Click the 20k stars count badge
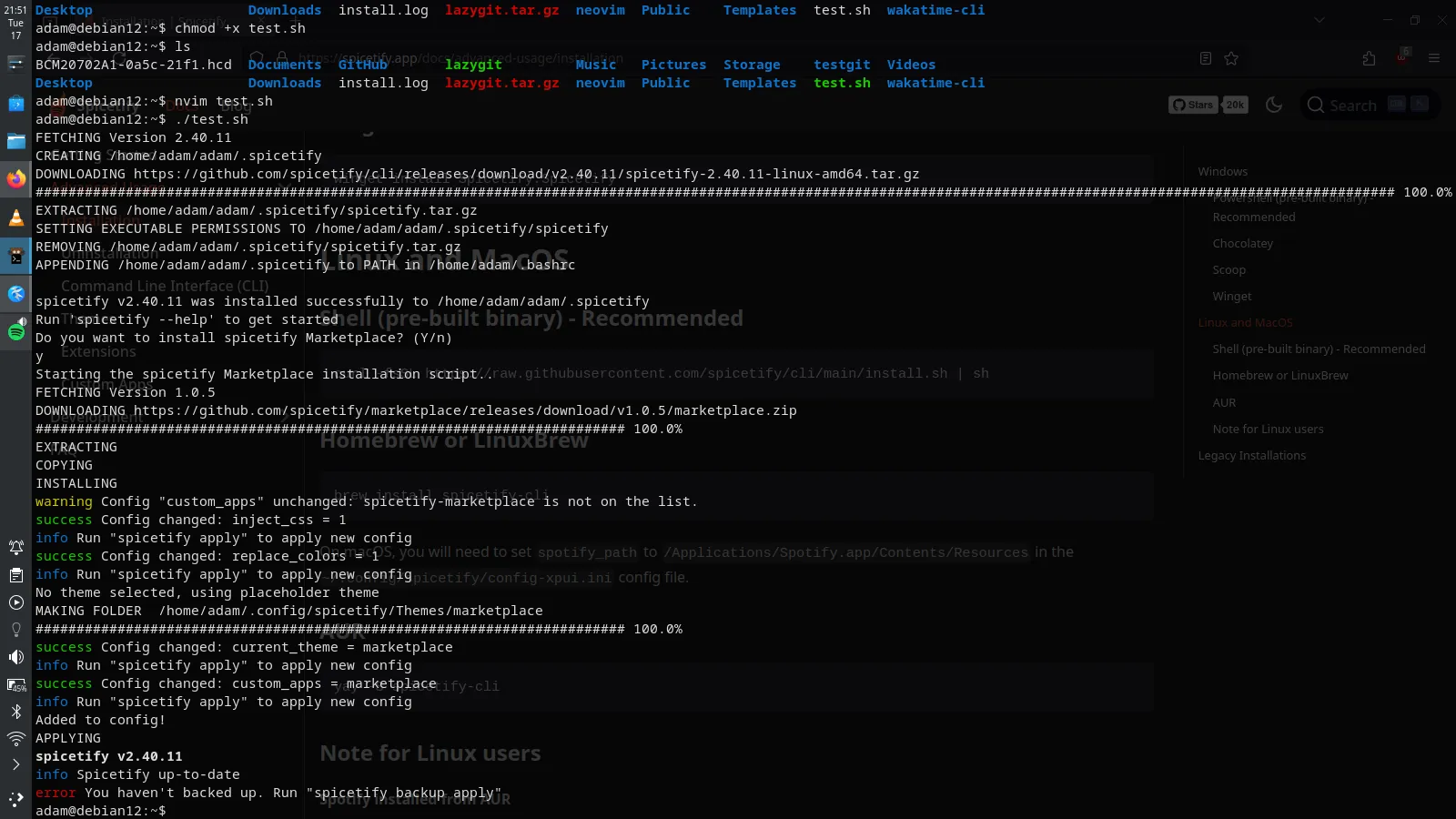The image size is (1456, 819). point(1235,105)
